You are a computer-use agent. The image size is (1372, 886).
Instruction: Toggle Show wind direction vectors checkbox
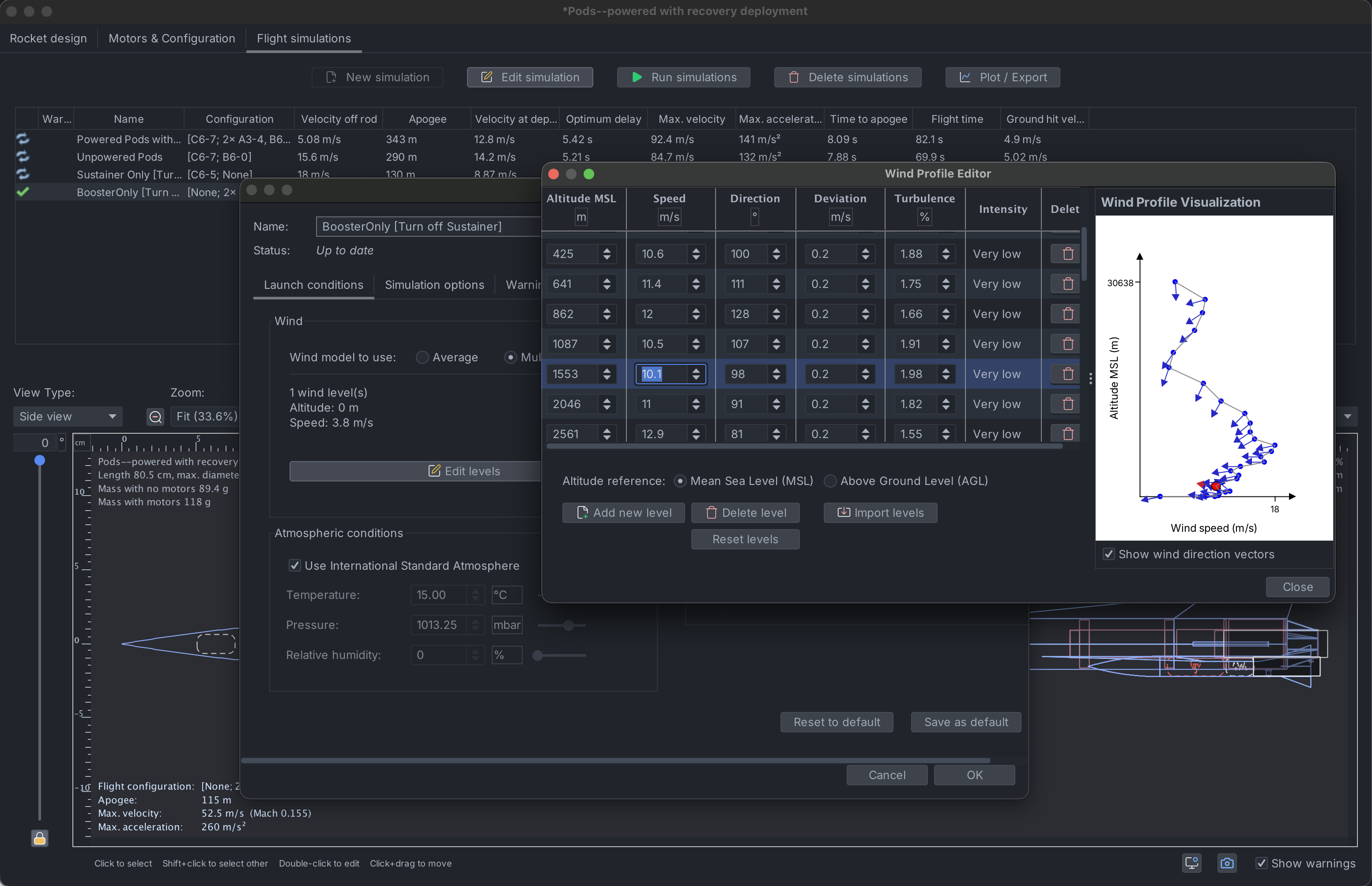(1108, 554)
